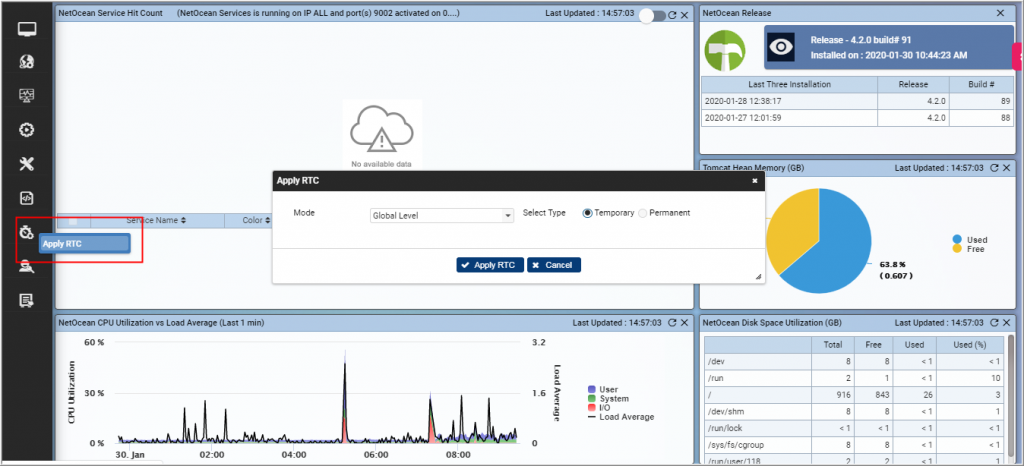Viewport: 1024px width, 466px height.
Task: Close the NetOcean Release panel
Action: [x=1000, y=13]
